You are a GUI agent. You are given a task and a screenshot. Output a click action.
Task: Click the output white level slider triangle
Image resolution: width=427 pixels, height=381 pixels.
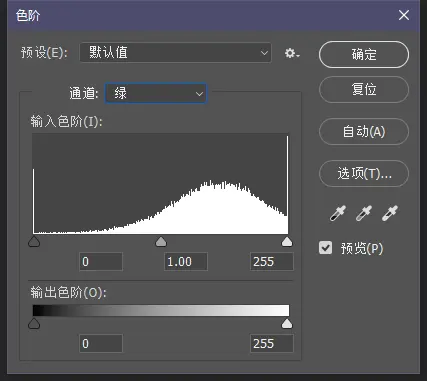287,323
